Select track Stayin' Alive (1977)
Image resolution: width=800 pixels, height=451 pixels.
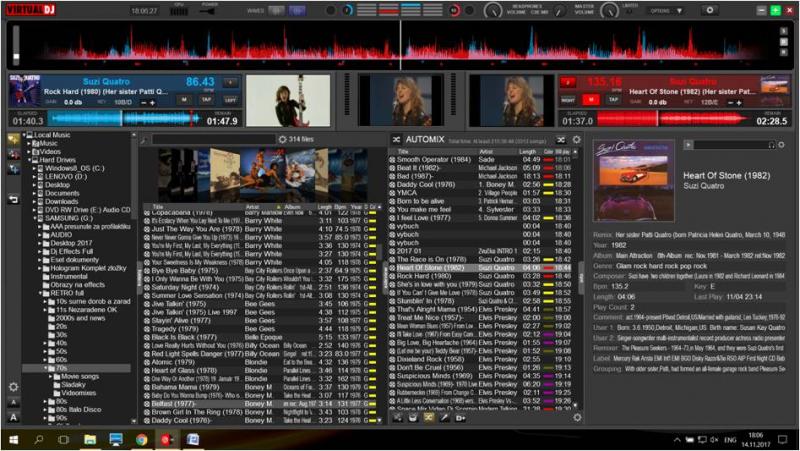point(261,320)
